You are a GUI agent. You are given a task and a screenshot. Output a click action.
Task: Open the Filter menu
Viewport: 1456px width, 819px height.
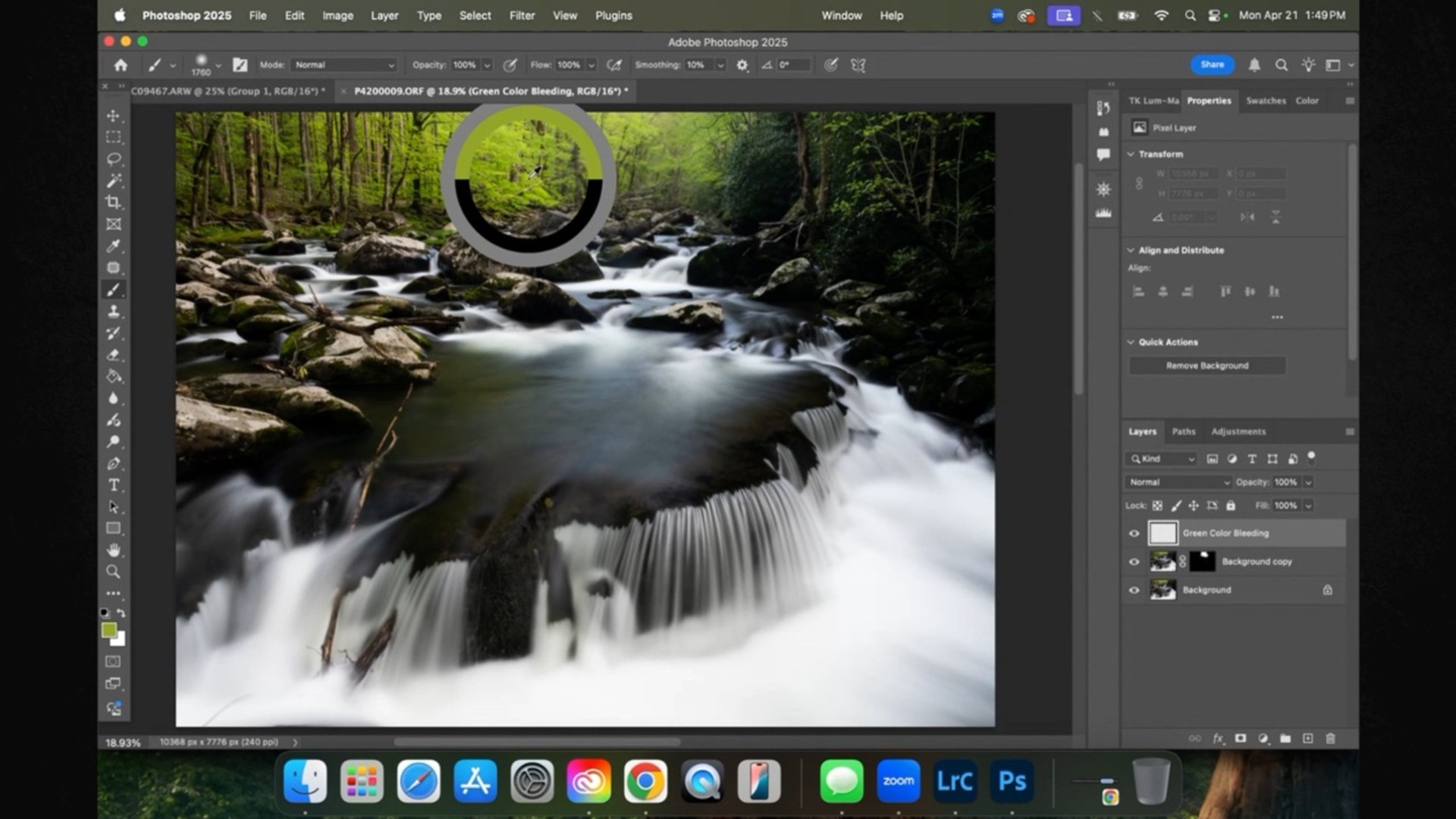click(x=522, y=15)
